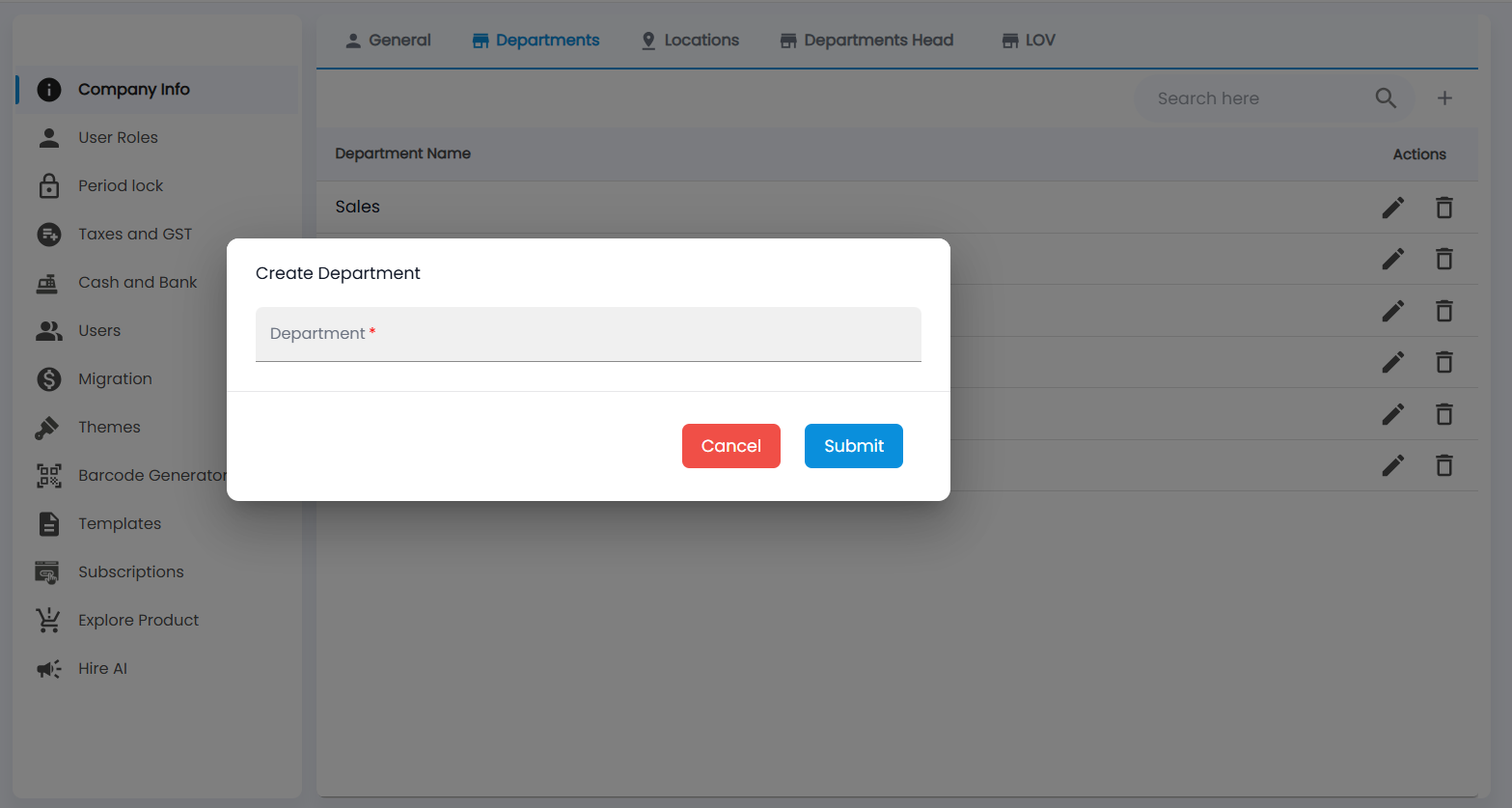The image size is (1512, 808).
Task: View Subscriptions page
Action: point(158,572)
